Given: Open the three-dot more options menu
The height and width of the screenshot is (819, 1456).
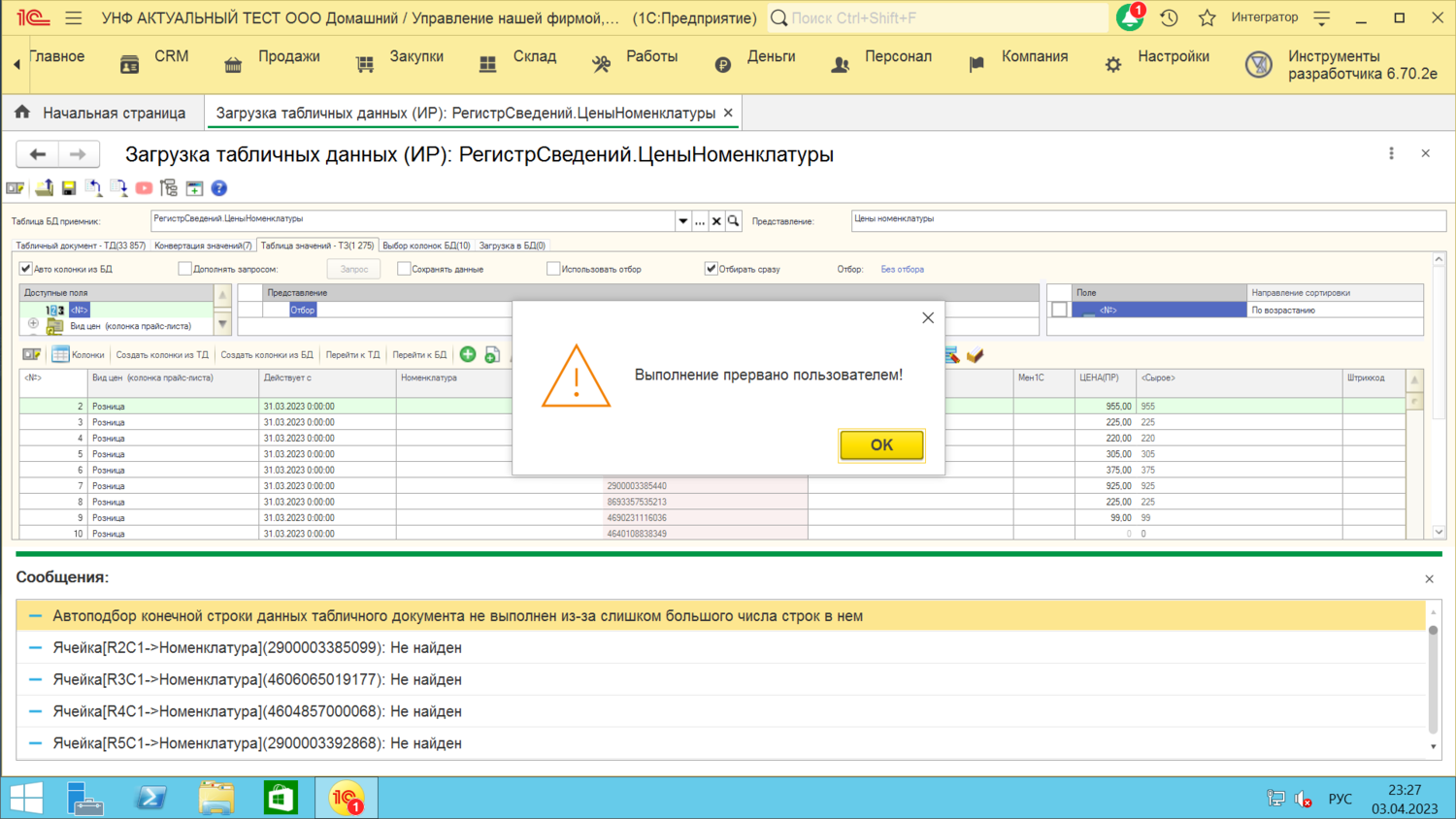Looking at the screenshot, I should [1391, 154].
